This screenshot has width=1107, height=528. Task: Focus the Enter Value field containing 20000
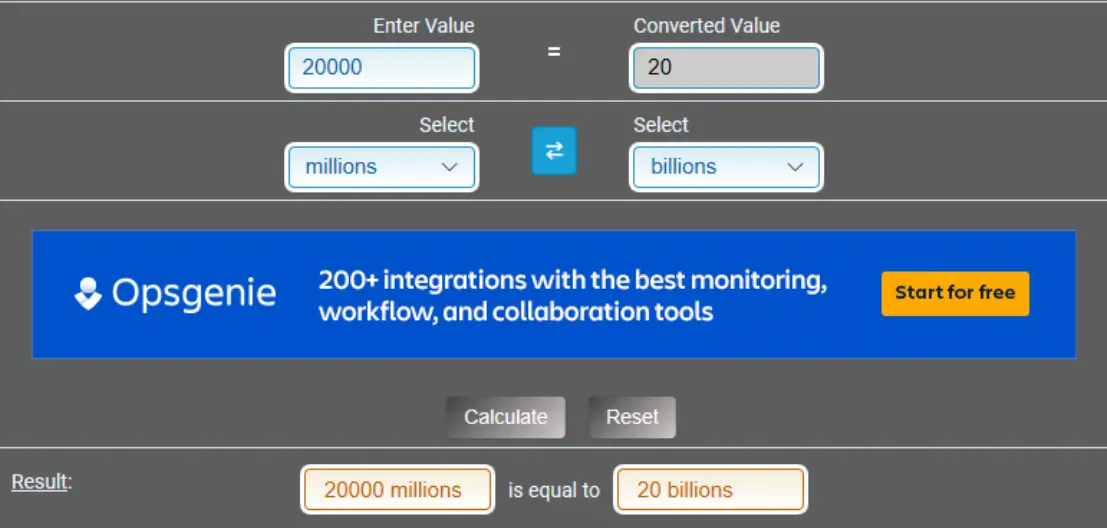(x=381, y=68)
